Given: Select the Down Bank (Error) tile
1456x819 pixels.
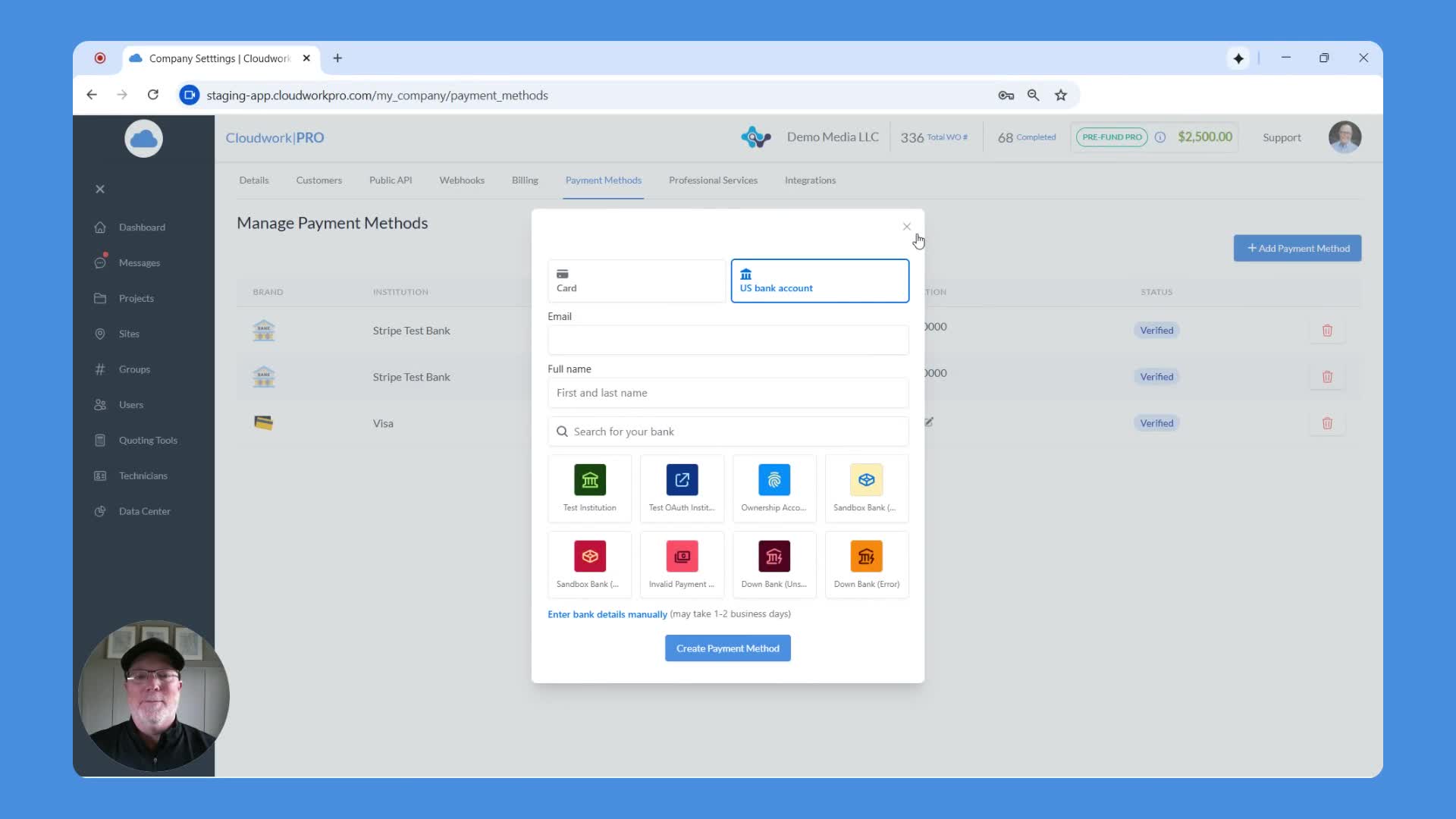Looking at the screenshot, I should 866,565.
